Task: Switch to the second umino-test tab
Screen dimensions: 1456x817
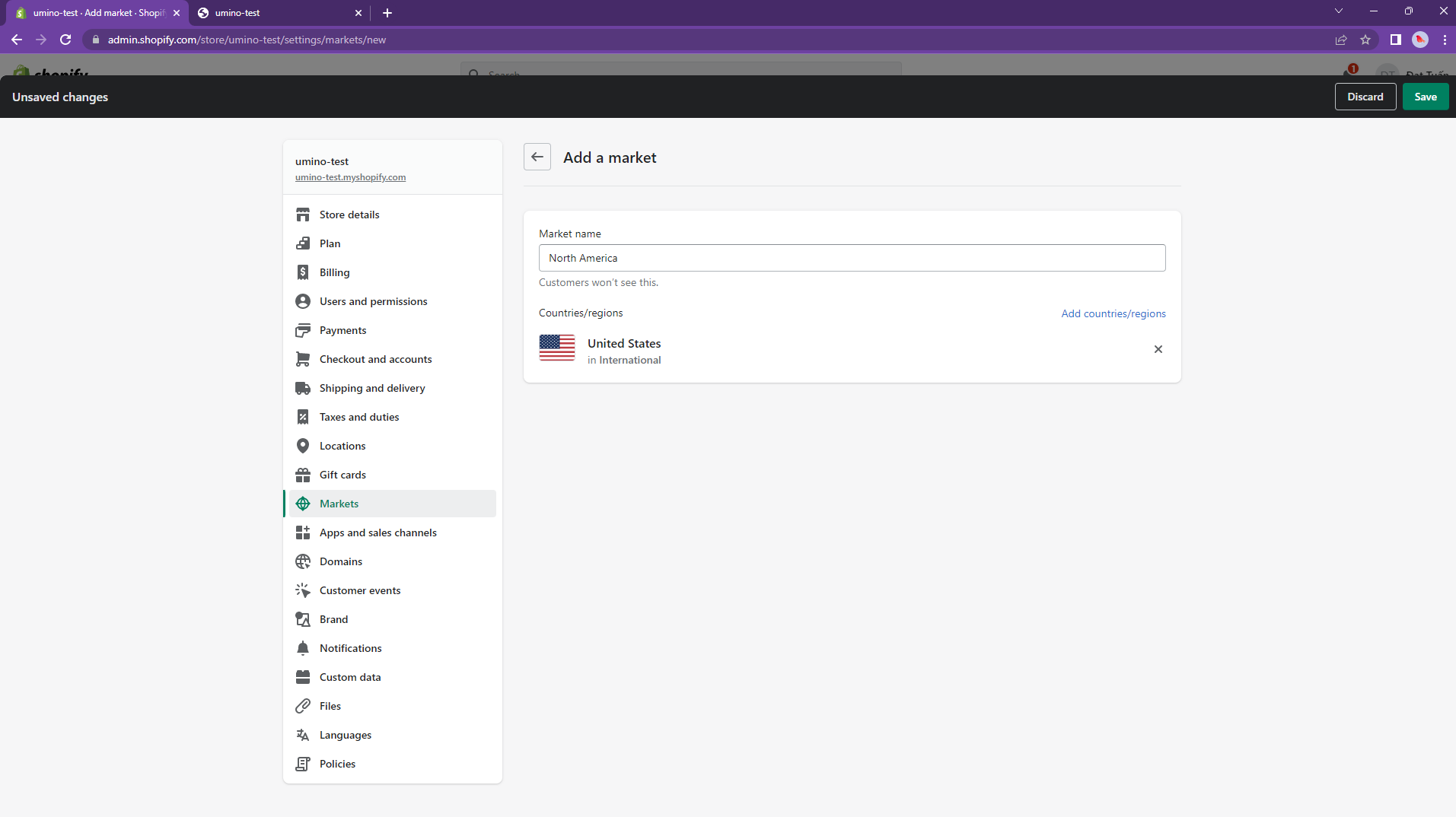Action: [x=279, y=13]
